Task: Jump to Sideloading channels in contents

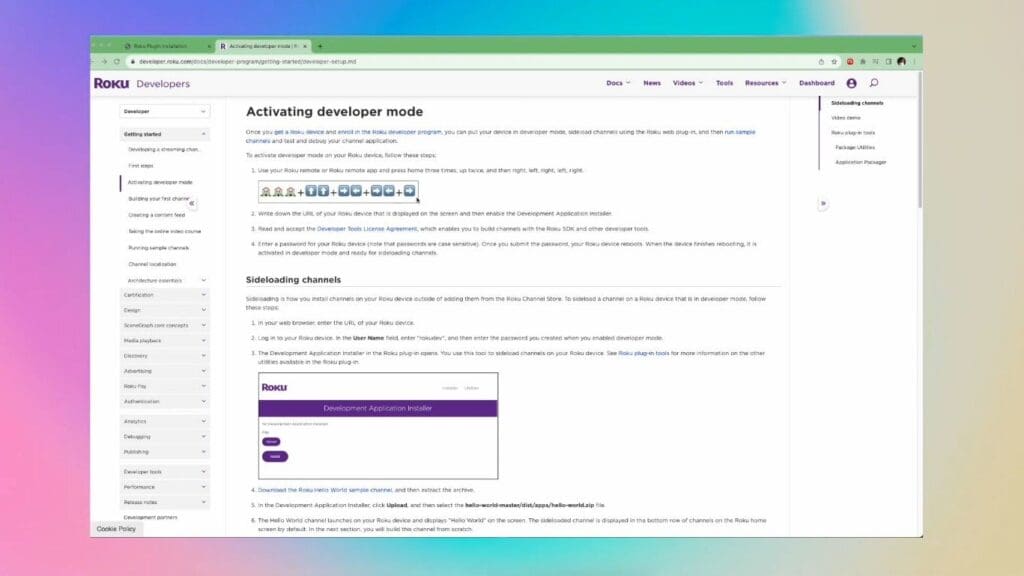Action: 857,103
